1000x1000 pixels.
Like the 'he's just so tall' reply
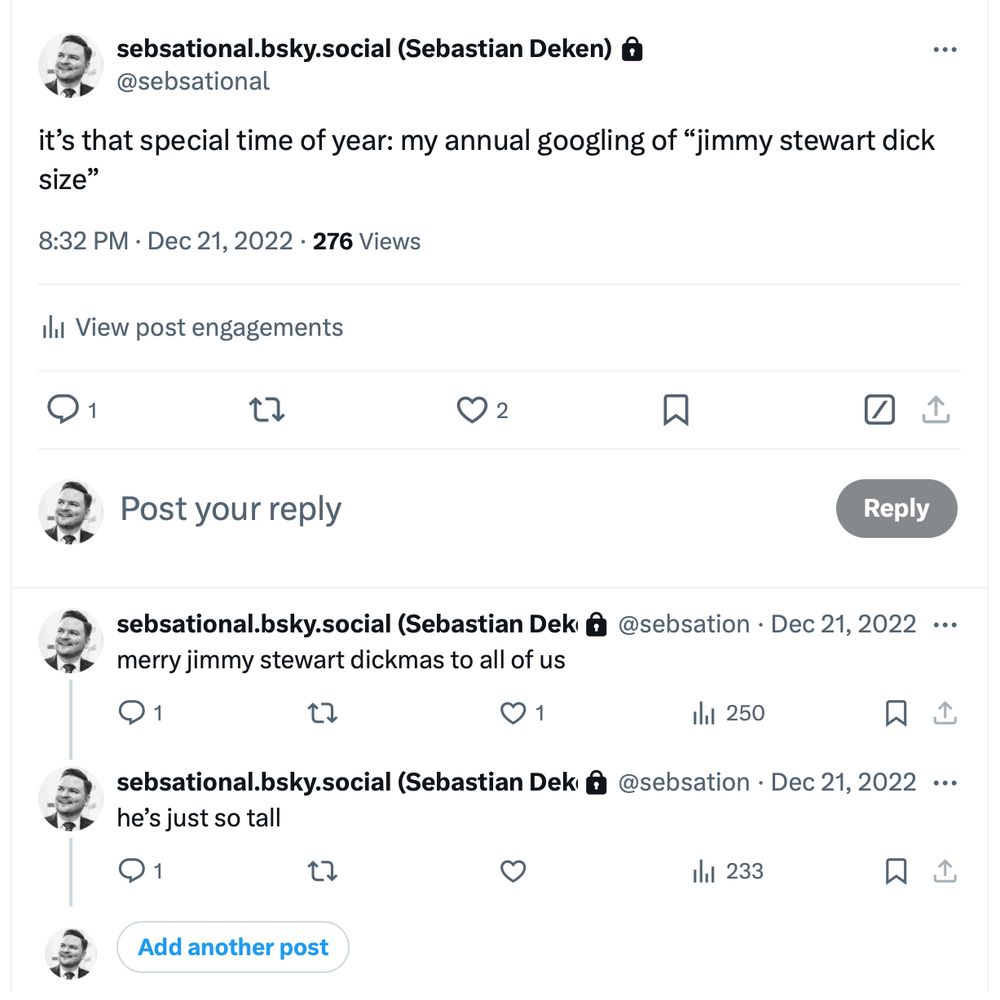click(x=512, y=871)
